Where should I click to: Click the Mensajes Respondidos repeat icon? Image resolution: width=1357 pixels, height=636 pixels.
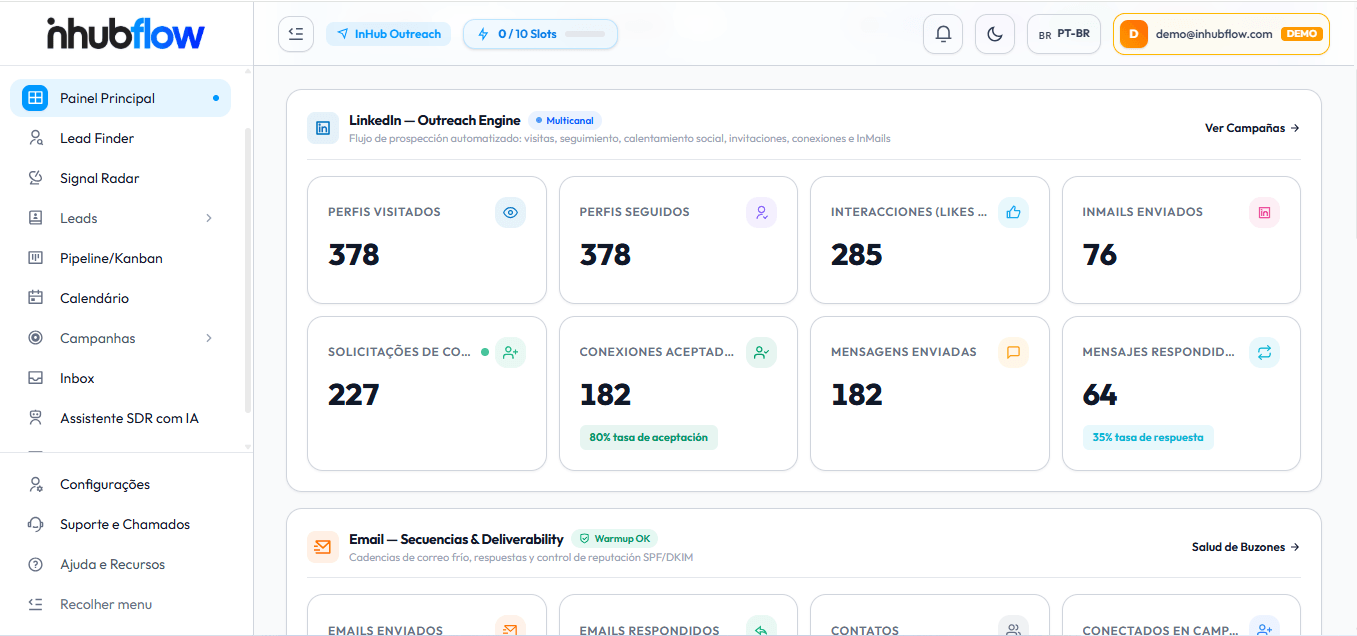point(1264,352)
